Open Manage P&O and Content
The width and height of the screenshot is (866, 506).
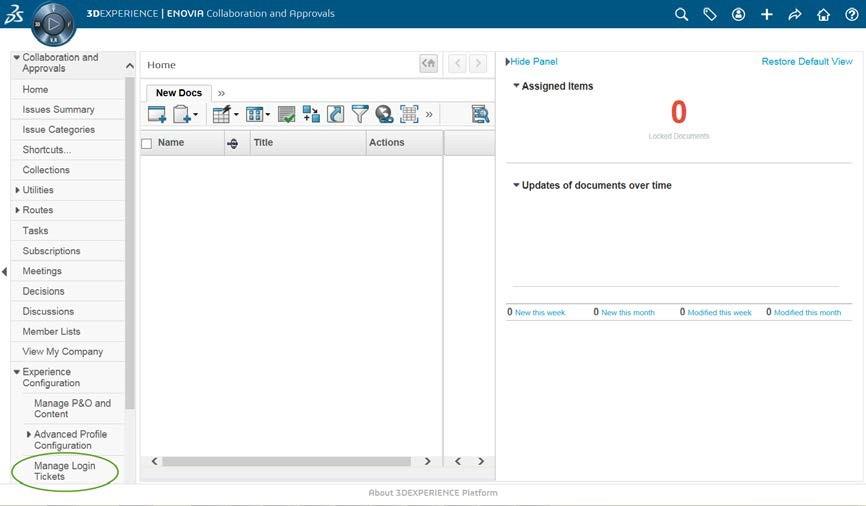[72, 408]
